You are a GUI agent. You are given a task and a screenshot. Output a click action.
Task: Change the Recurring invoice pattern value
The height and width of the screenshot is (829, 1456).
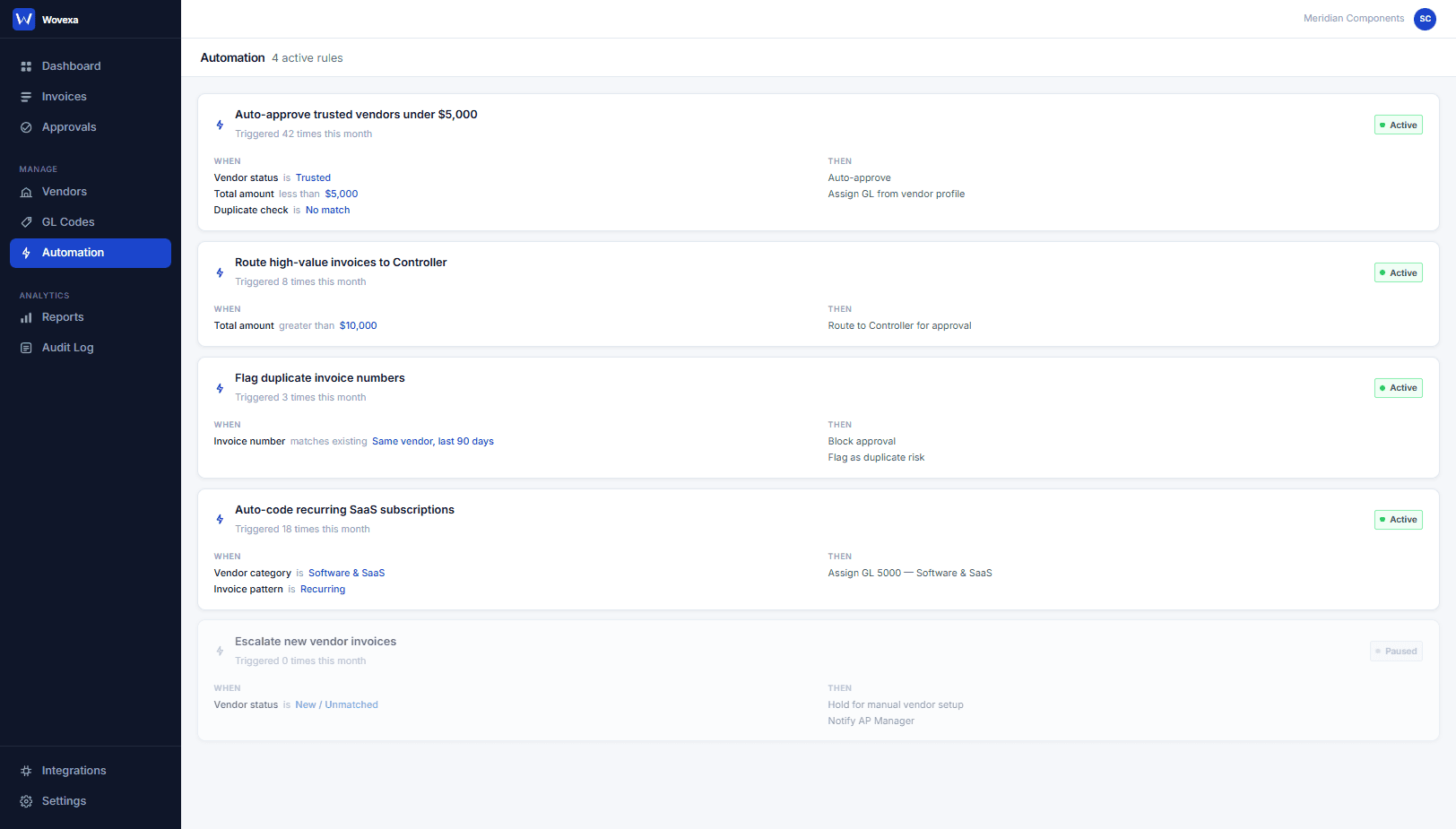(x=323, y=589)
